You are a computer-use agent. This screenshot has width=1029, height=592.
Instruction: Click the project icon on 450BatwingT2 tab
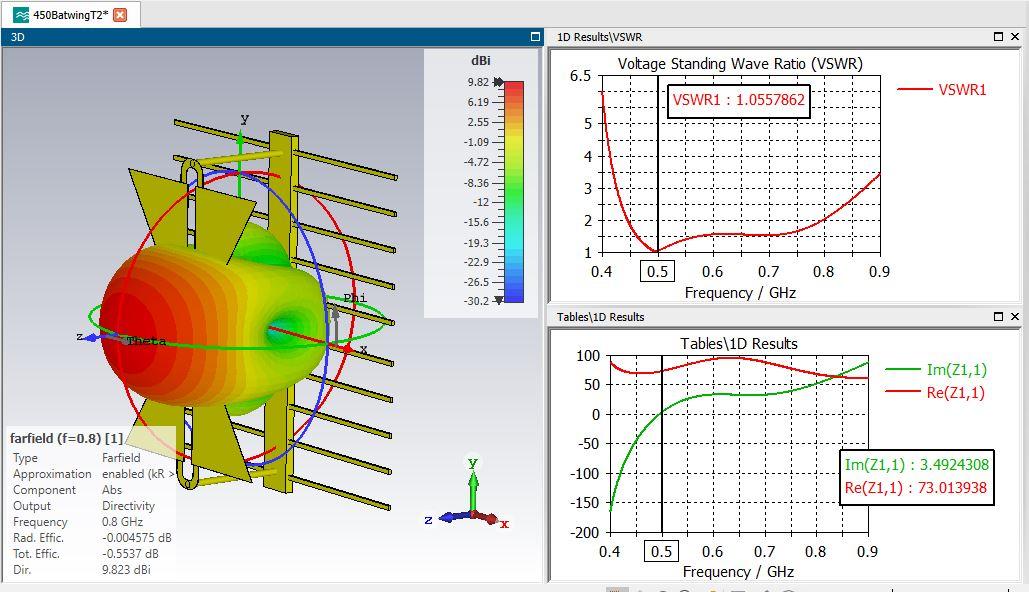(22, 14)
